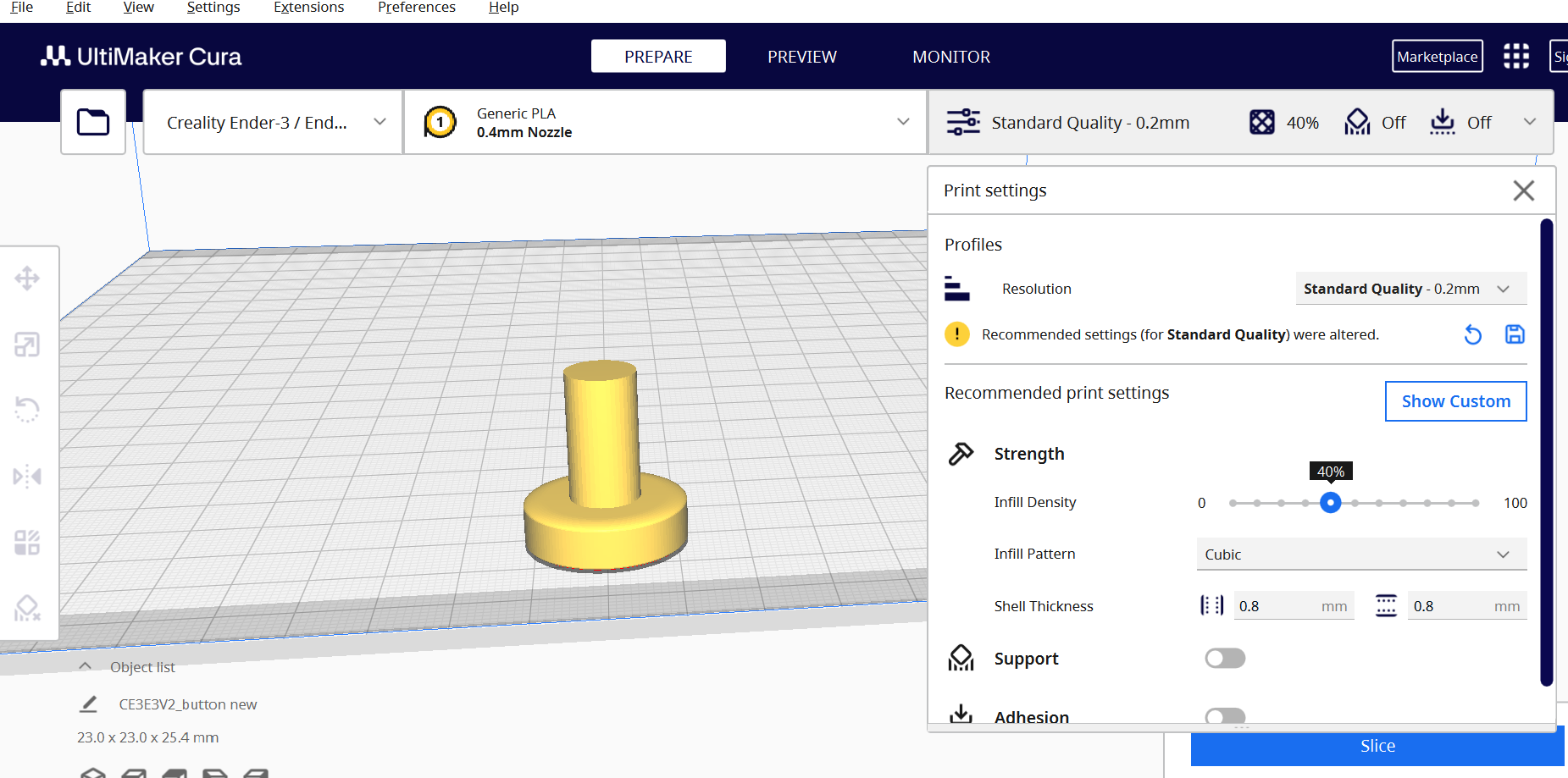
Task: Collapse the Object list
Action: (85, 666)
